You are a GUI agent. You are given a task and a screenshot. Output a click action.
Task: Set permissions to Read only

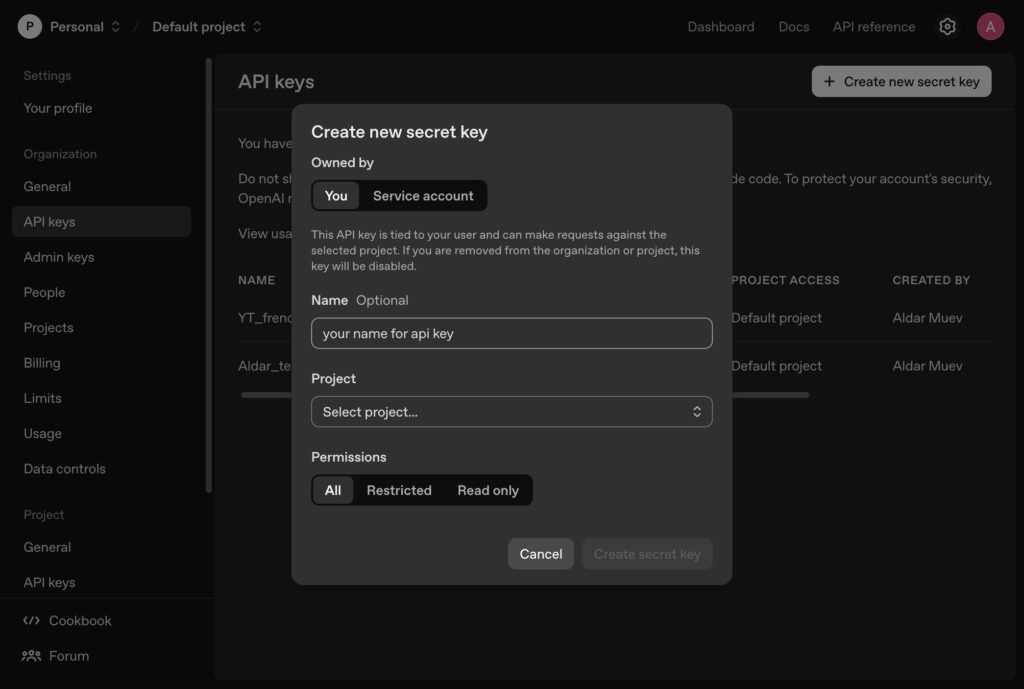(x=488, y=490)
